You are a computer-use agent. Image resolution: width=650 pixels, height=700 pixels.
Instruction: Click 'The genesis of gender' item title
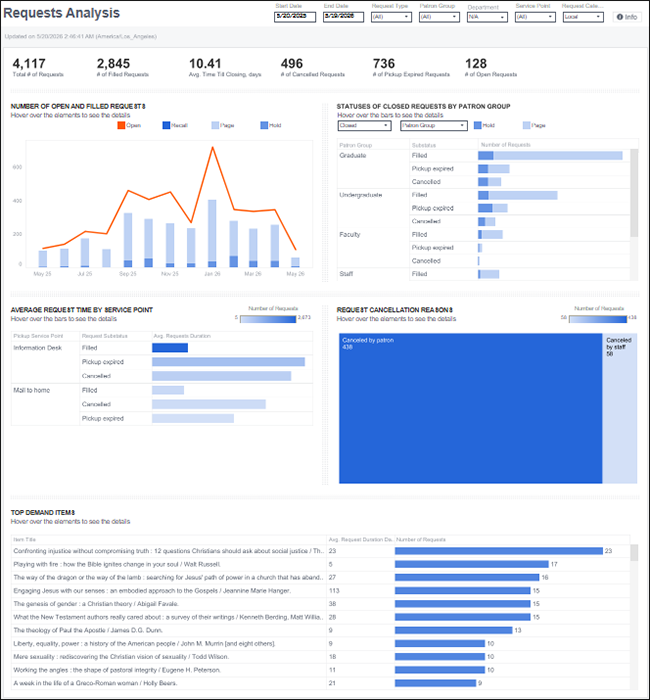point(96,604)
